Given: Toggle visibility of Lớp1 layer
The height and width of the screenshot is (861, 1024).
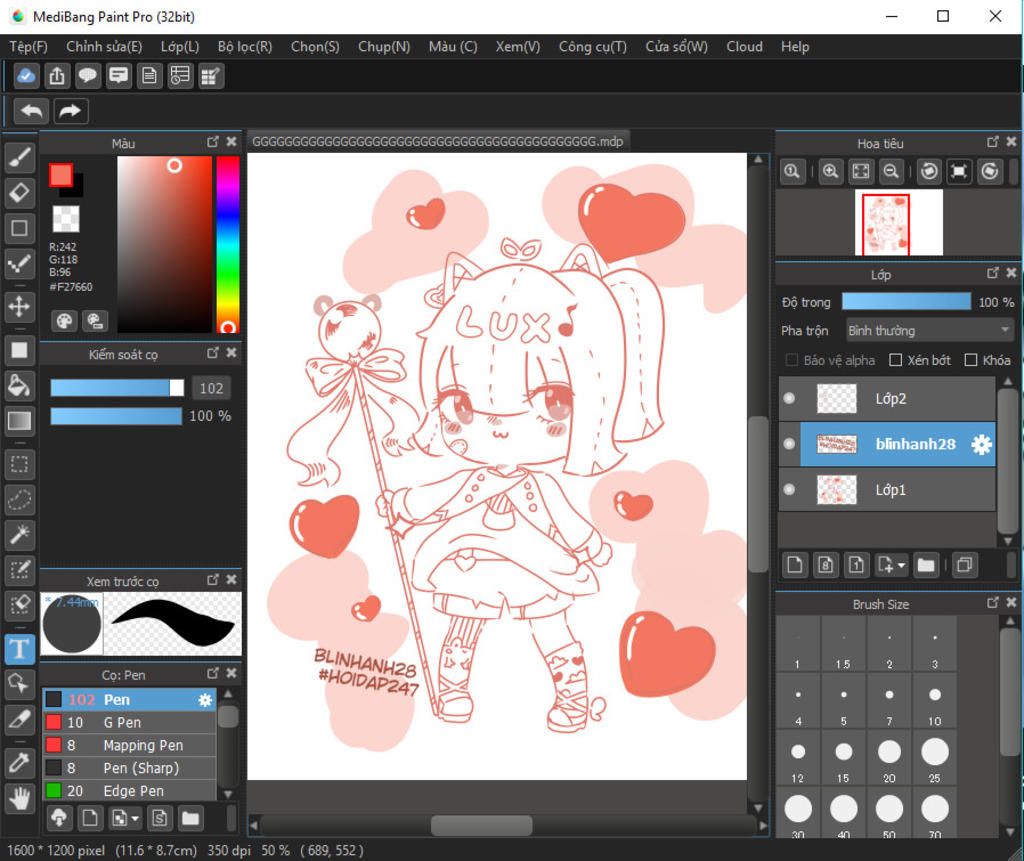Looking at the screenshot, I should 789,489.
